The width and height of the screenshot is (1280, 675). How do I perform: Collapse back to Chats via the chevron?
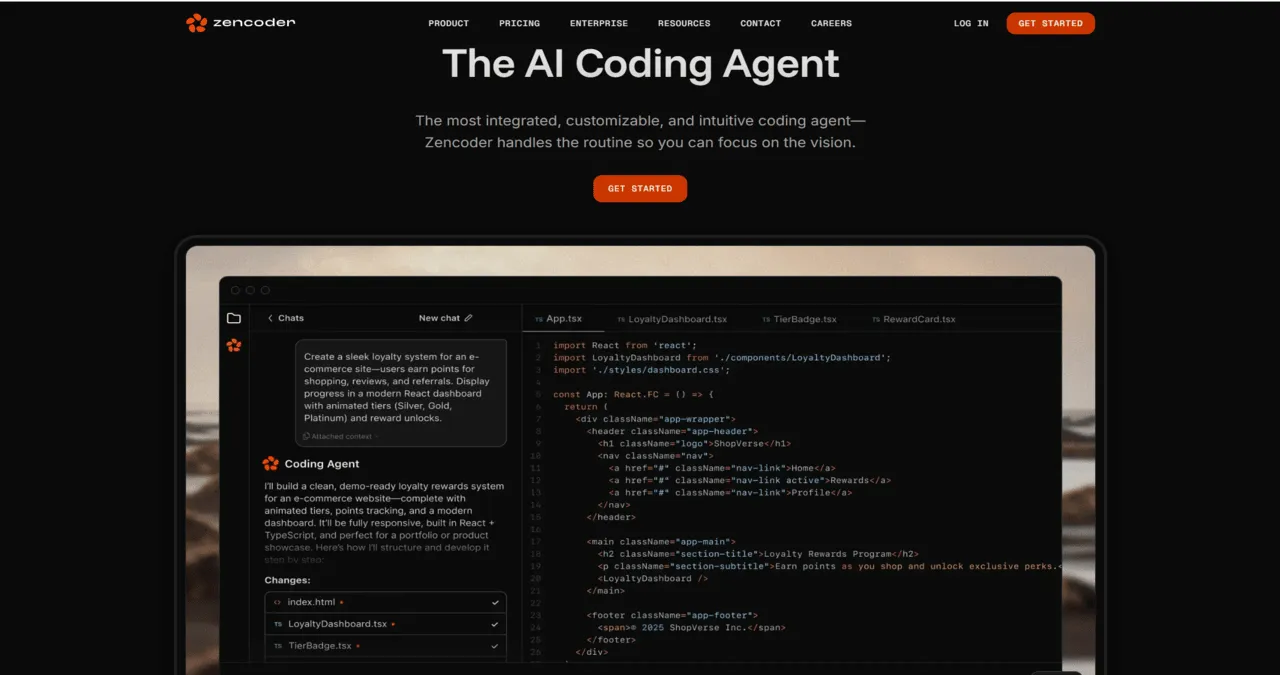coord(270,318)
